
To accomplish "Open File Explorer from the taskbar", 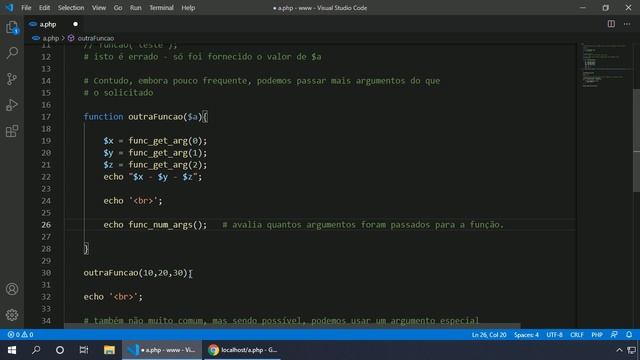I will tap(109, 350).
